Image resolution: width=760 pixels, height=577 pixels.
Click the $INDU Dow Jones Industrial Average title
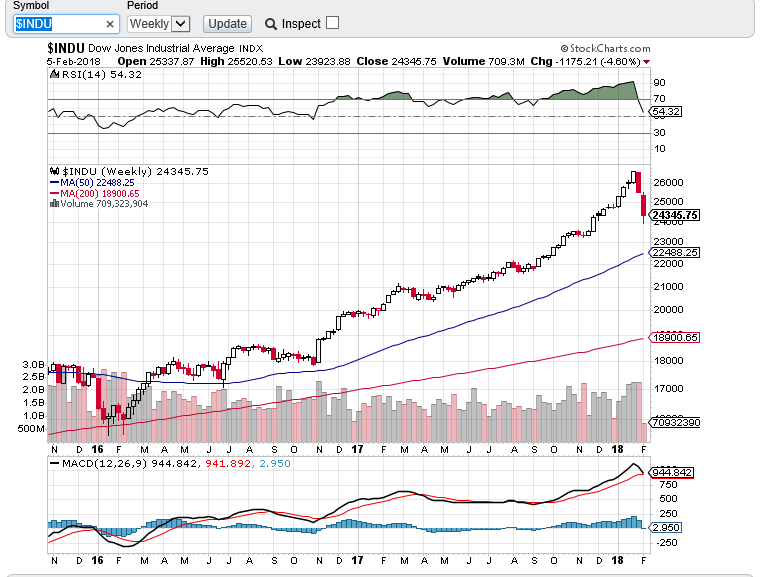tap(155, 48)
